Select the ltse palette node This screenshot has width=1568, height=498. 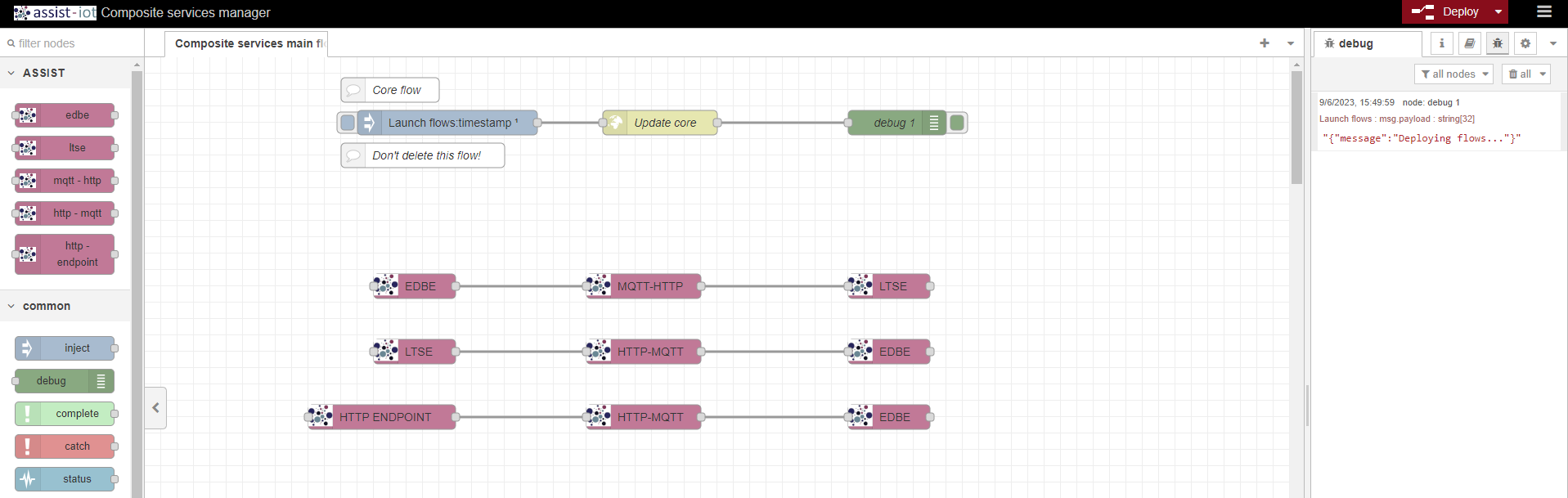65,148
